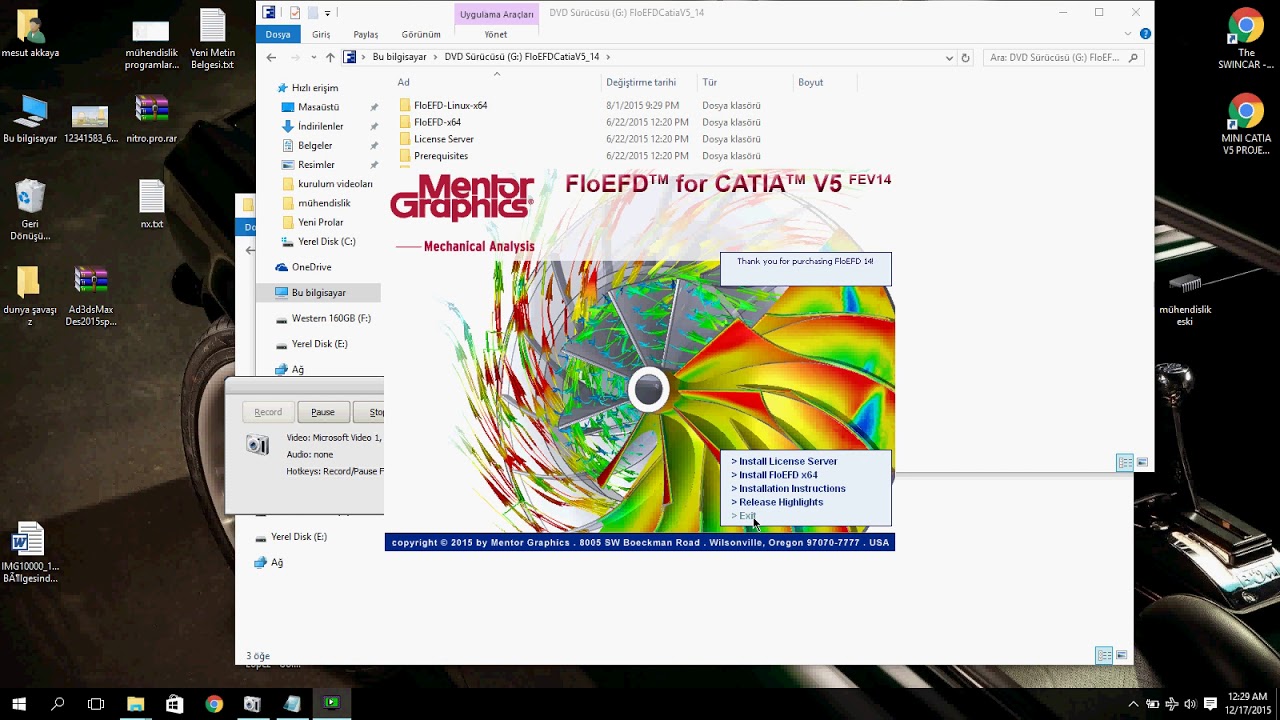1280x720 pixels.
Task: Open Explorer Help question mark icon
Action: [x=1145, y=34]
